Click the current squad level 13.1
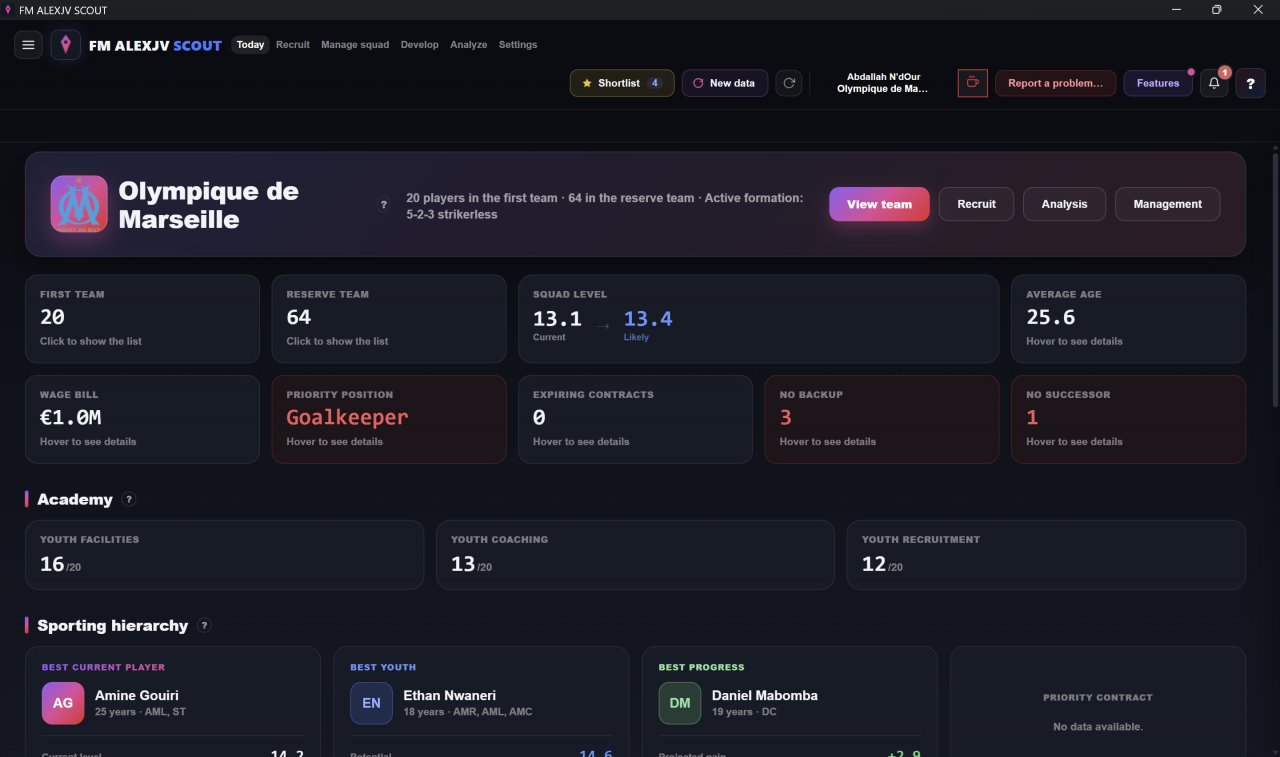 pyautogui.click(x=557, y=319)
